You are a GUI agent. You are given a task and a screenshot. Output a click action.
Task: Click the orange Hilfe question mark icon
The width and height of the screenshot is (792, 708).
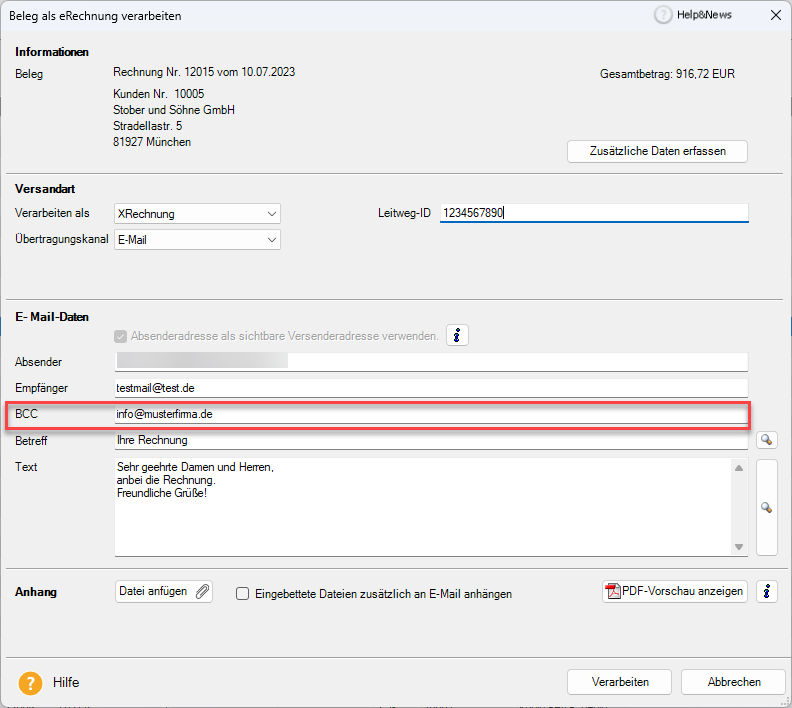click(31, 682)
